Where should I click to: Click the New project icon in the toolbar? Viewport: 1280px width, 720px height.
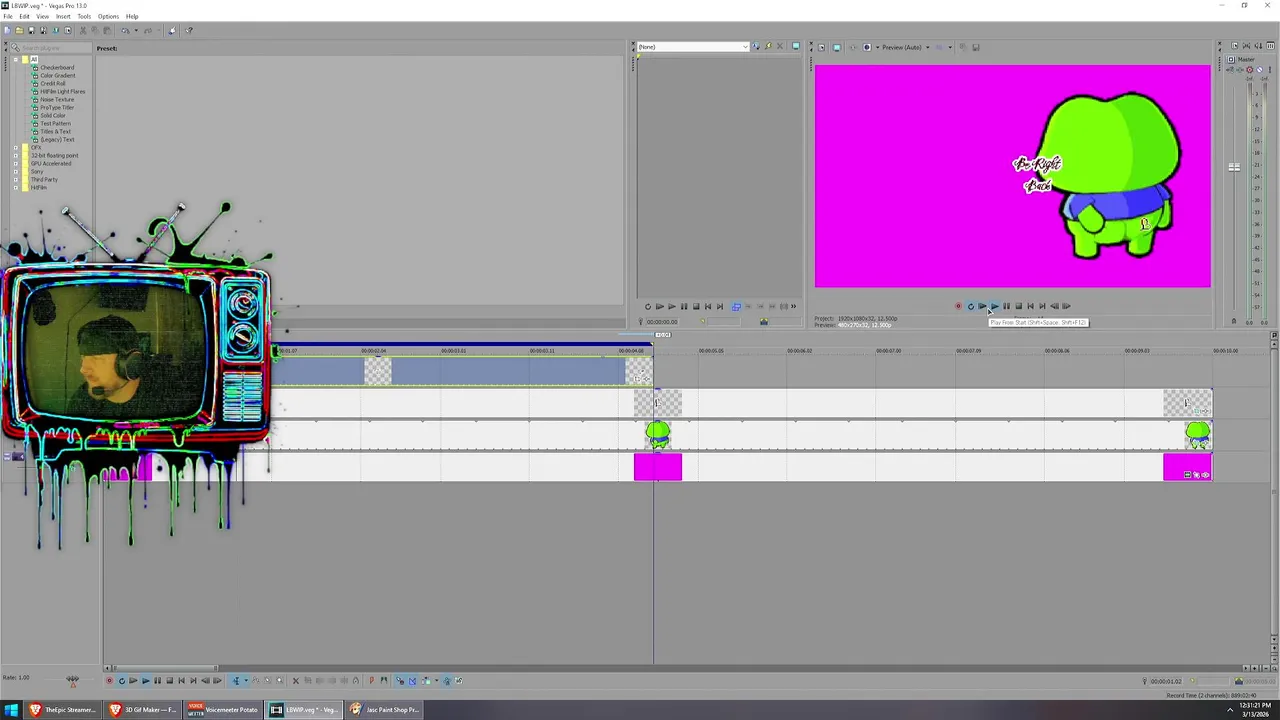(8, 30)
